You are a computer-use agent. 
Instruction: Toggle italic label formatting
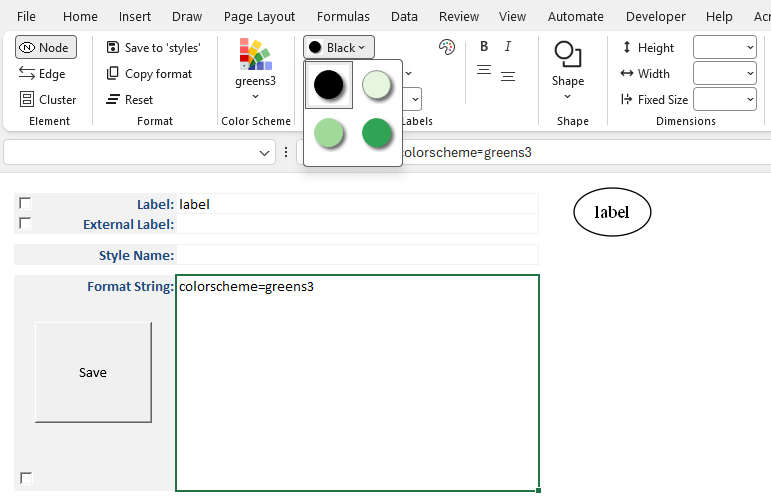coord(508,46)
